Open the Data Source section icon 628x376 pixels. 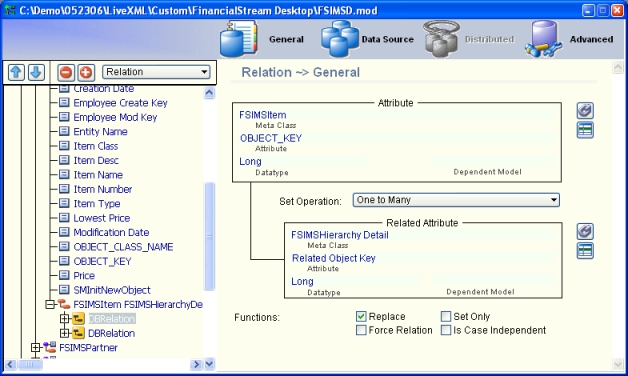pos(340,39)
